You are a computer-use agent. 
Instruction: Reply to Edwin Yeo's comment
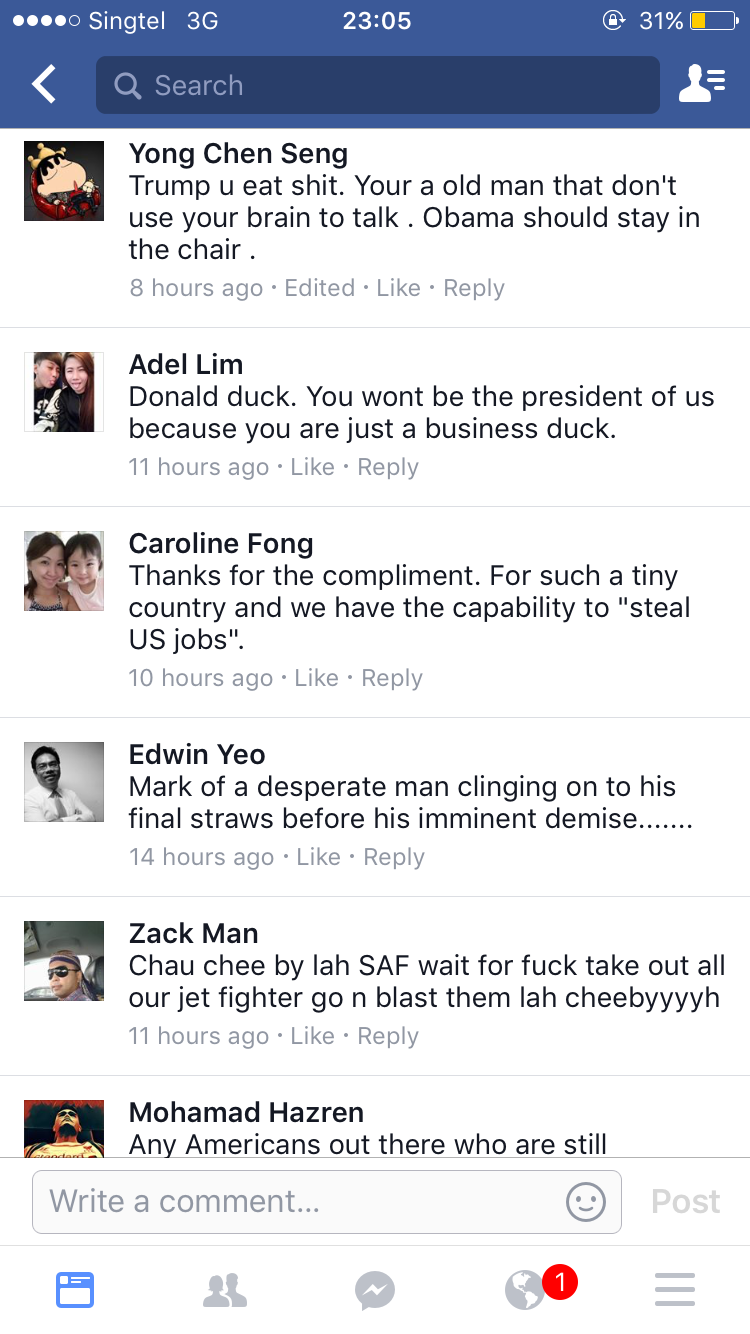394,857
